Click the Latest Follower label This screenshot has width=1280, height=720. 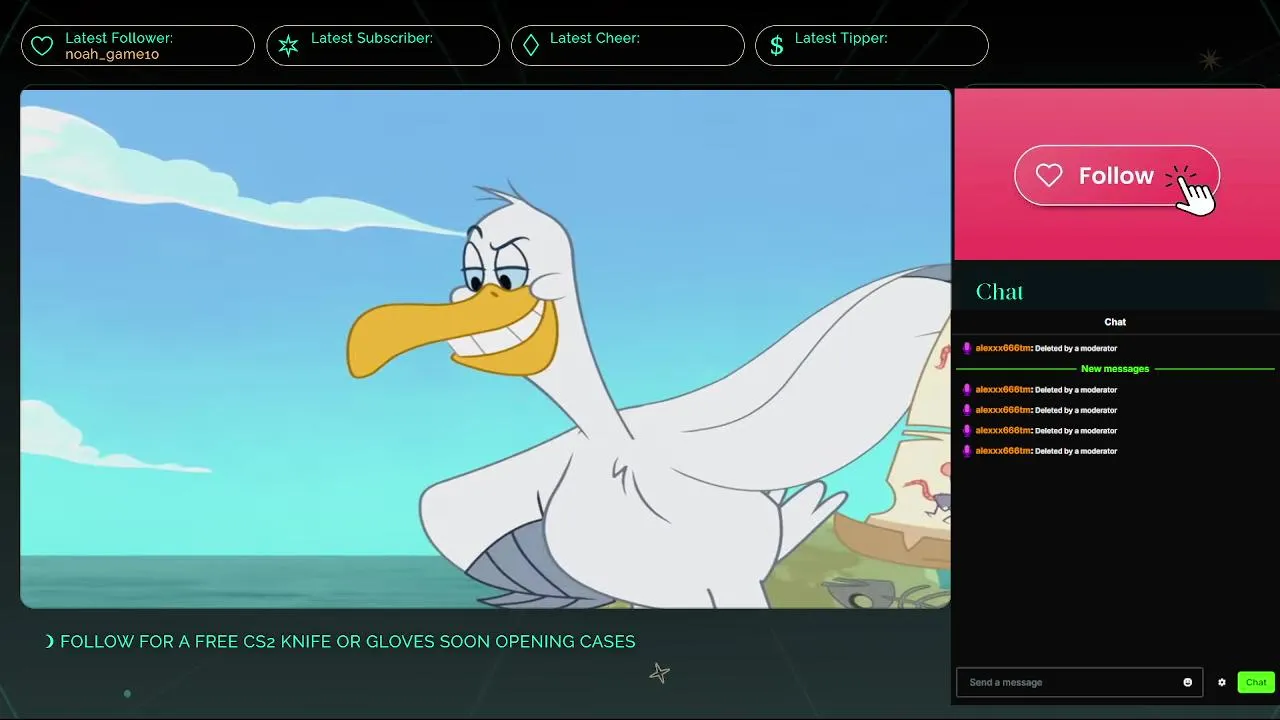point(119,38)
